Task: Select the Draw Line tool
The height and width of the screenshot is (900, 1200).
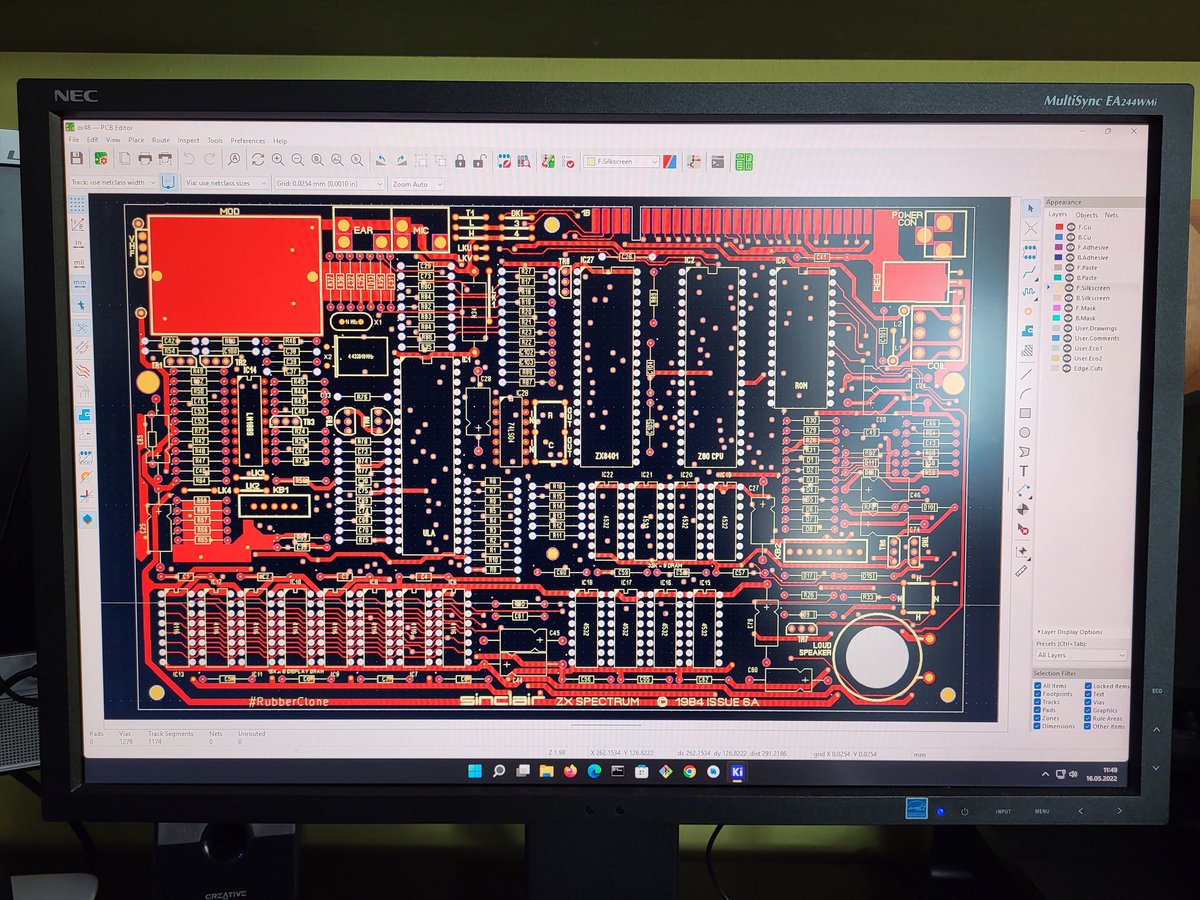Action: click(1027, 374)
